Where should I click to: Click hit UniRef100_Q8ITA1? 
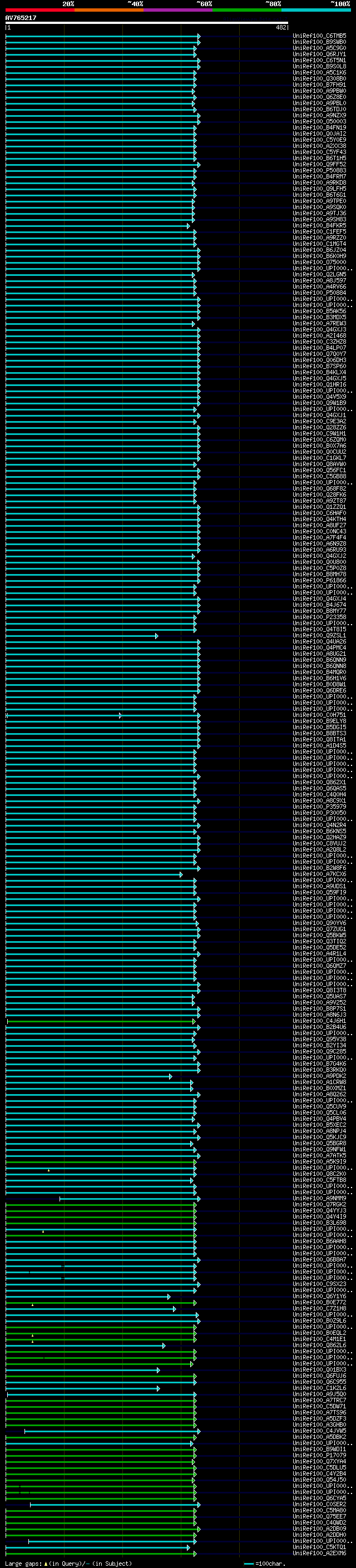pos(319,740)
